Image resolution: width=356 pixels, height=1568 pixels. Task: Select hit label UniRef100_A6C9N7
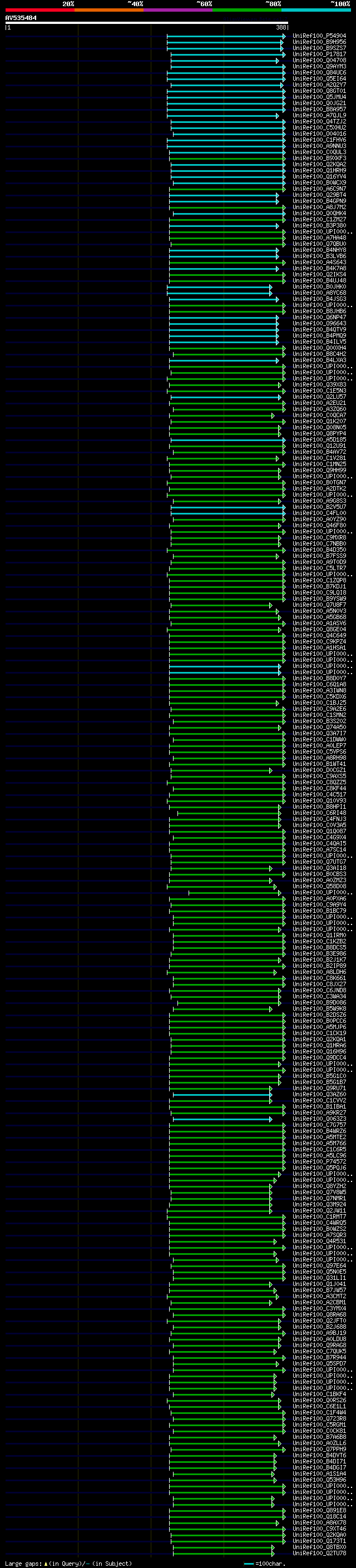pyautogui.click(x=319, y=189)
